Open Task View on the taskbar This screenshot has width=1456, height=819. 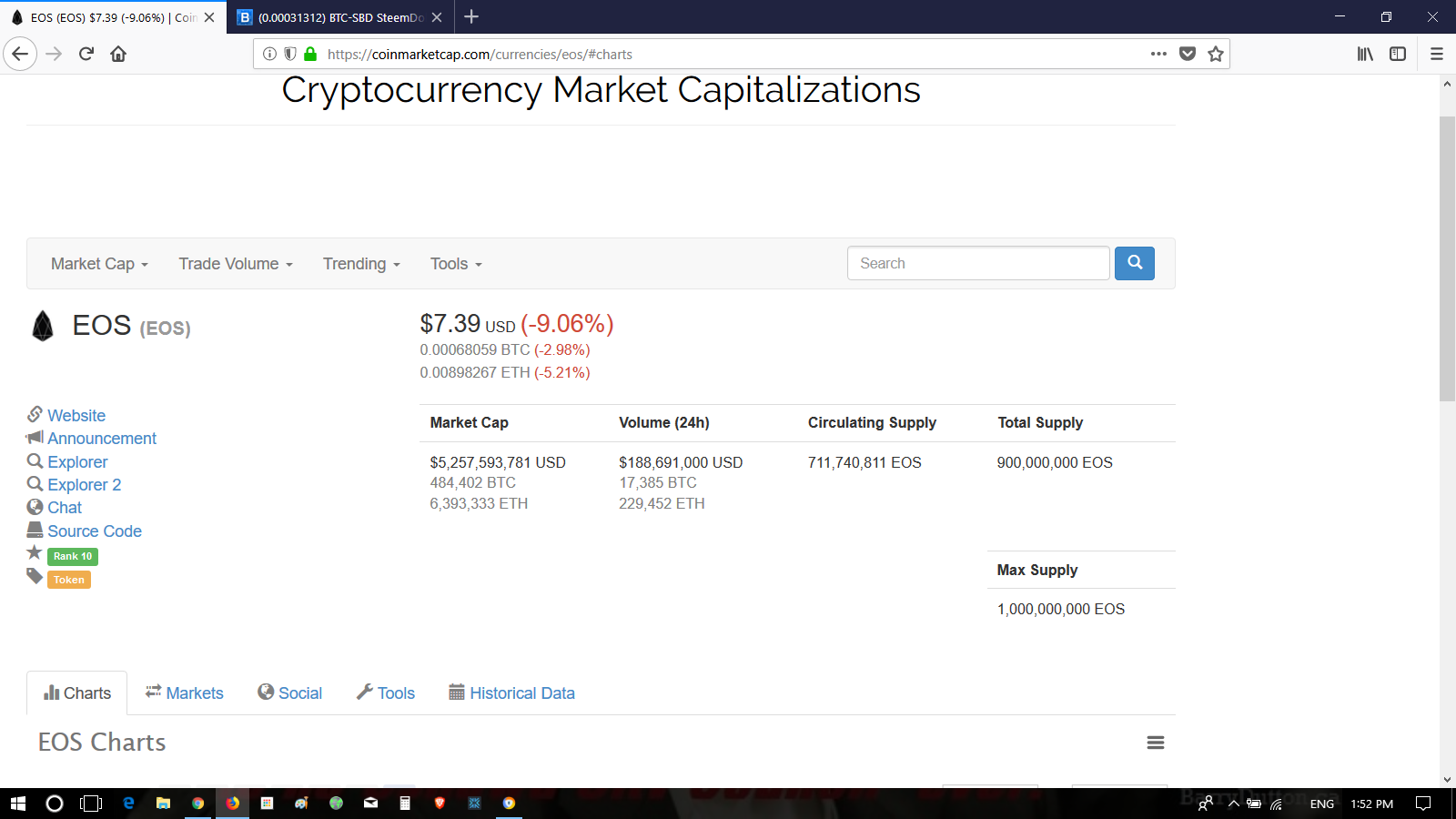(91, 804)
